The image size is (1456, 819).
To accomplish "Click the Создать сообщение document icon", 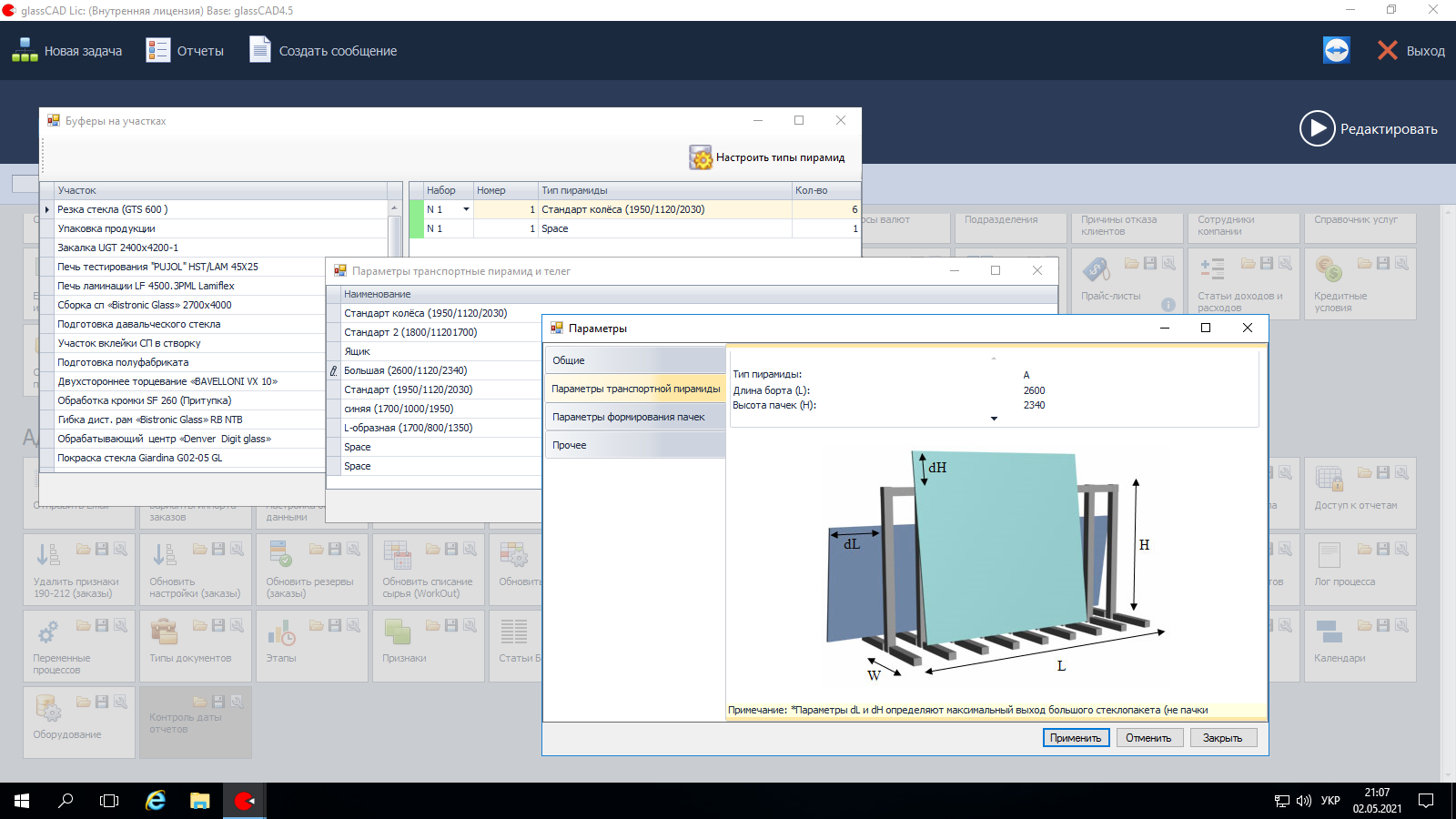I will pos(260,49).
